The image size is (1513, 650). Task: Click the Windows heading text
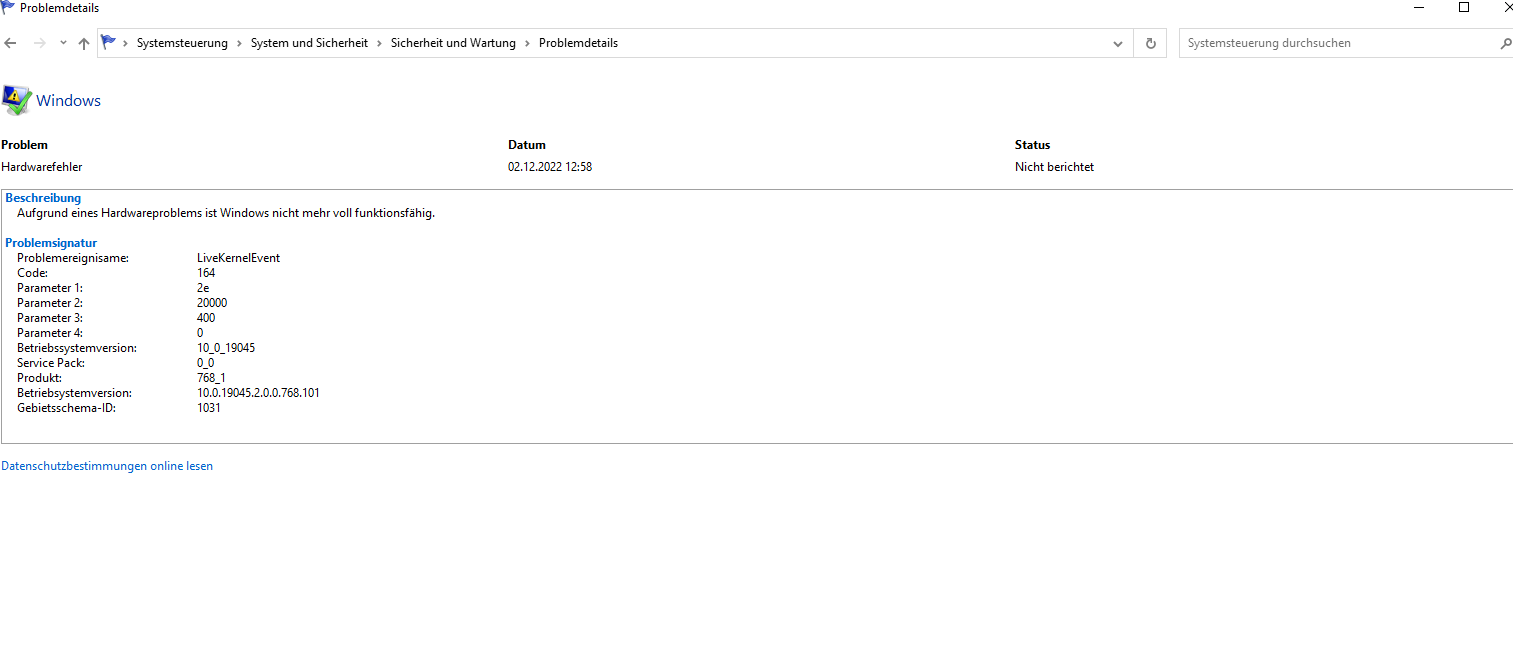click(68, 101)
